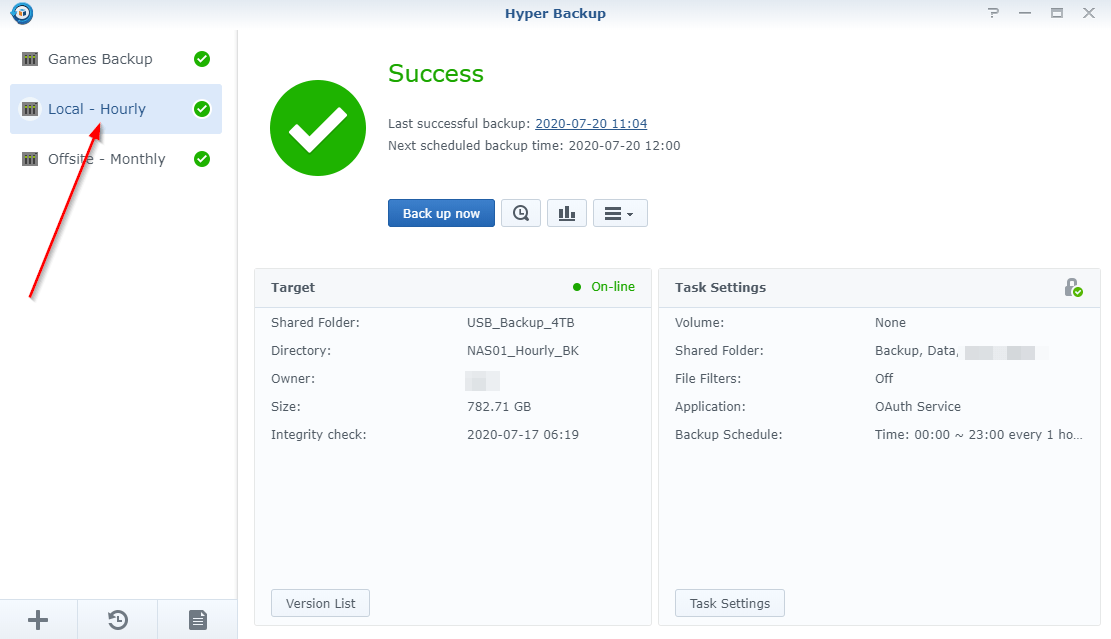Viewport: 1111px width, 639px height.
Task: Click the Target panel heading
Action: click(x=293, y=287)
